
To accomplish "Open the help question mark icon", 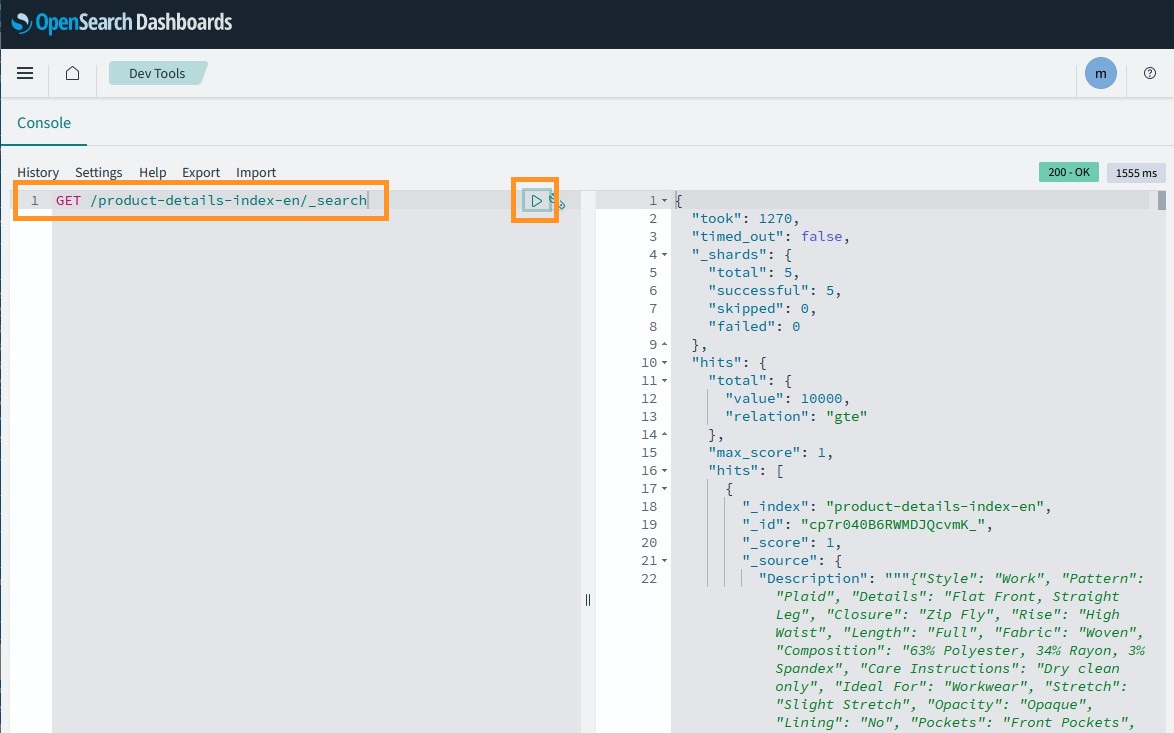I will pyautogui.click(x=1150, y=73).
